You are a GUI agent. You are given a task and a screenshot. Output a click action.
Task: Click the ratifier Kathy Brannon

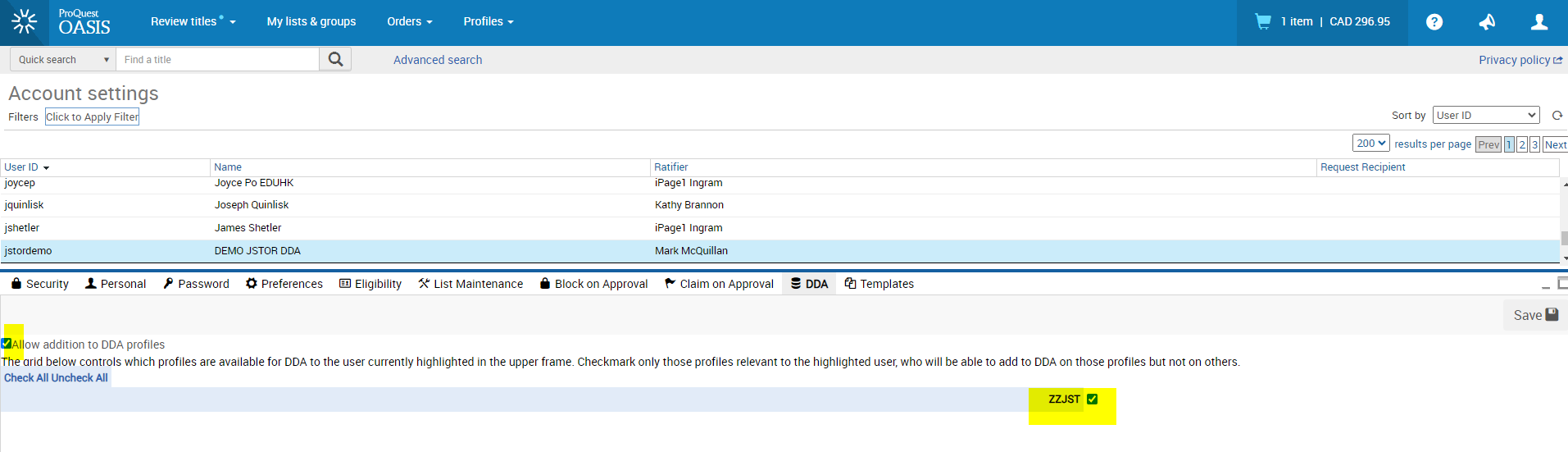tap(689, 205)
